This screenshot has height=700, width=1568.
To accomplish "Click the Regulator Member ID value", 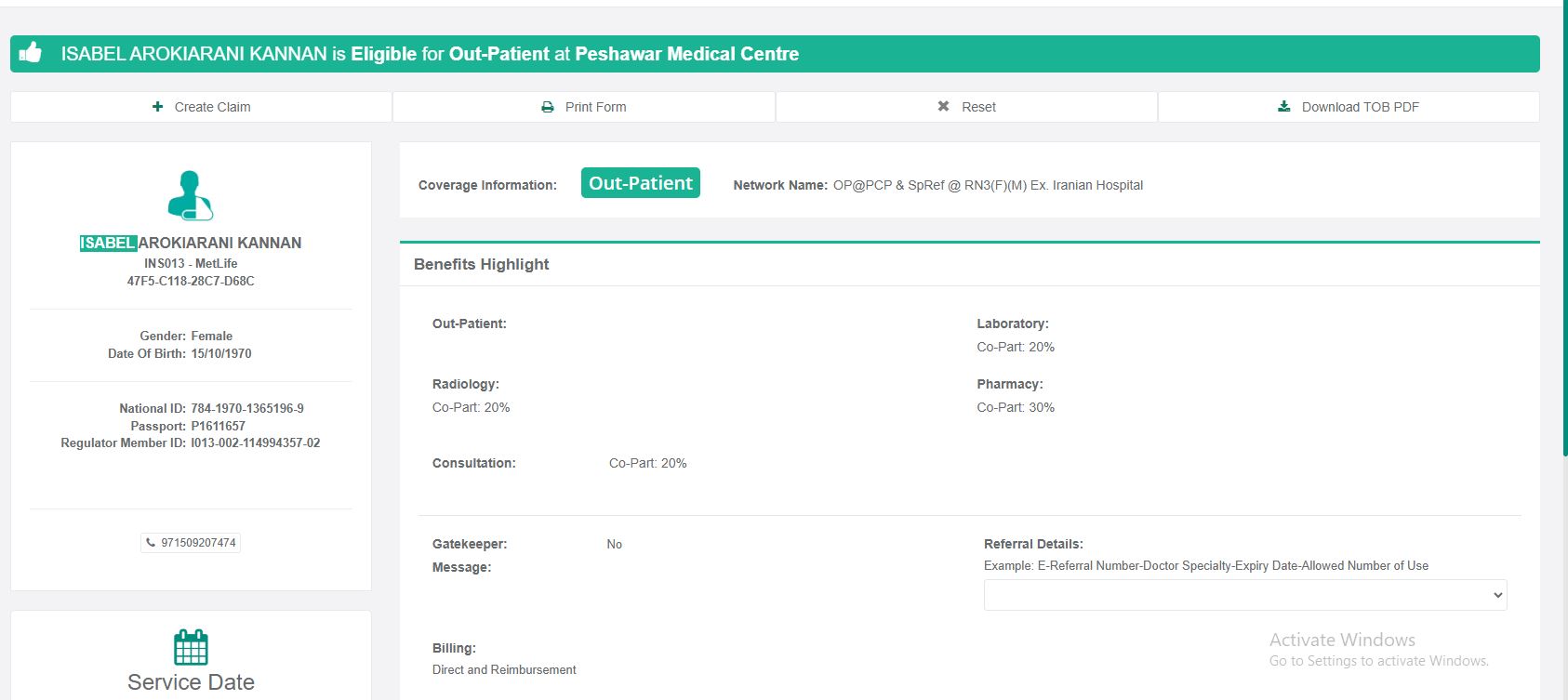I will (x=256, y=443).
